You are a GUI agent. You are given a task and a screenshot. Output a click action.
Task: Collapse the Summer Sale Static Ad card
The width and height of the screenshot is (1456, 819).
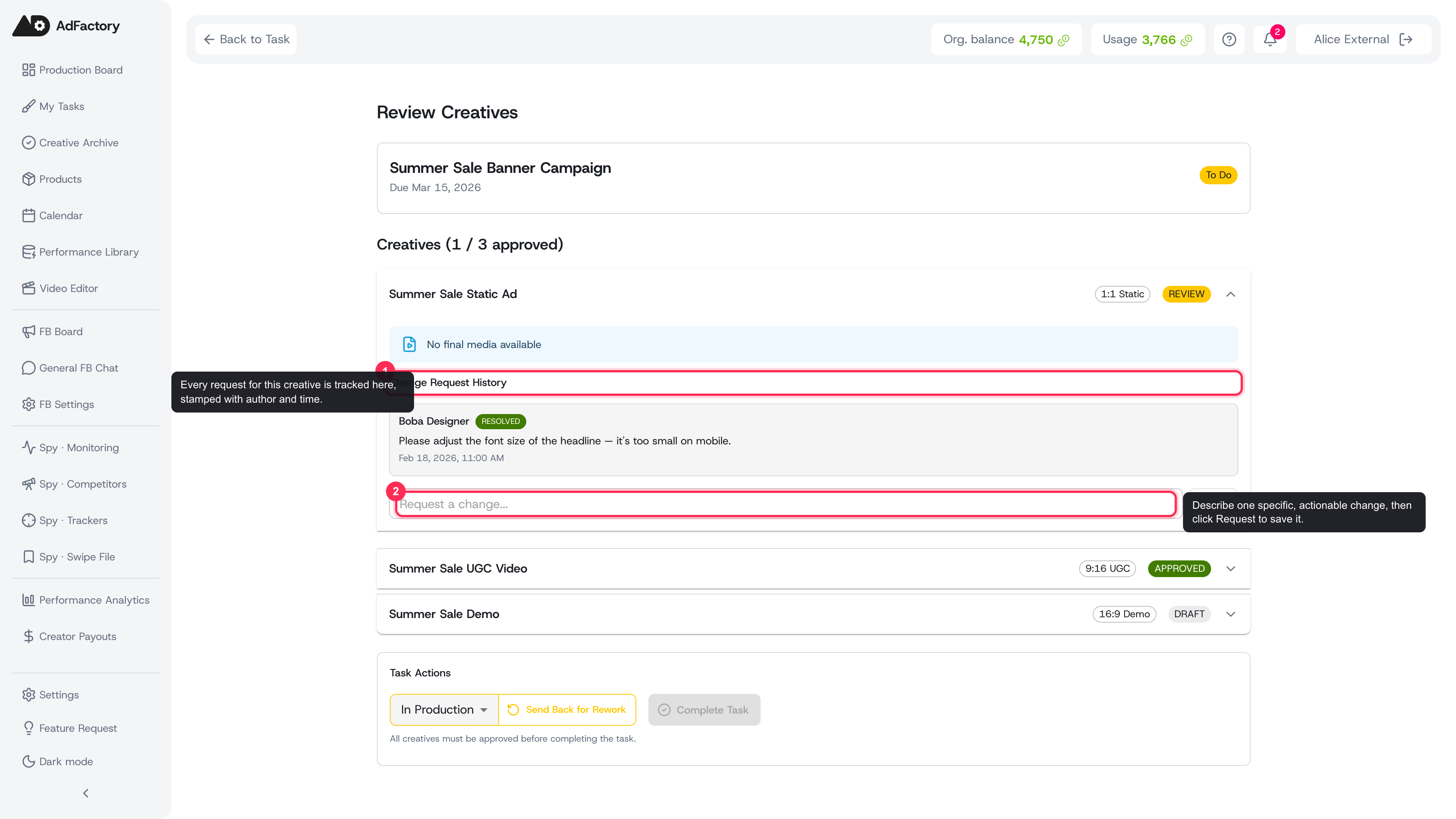[x=1230, y=294]
